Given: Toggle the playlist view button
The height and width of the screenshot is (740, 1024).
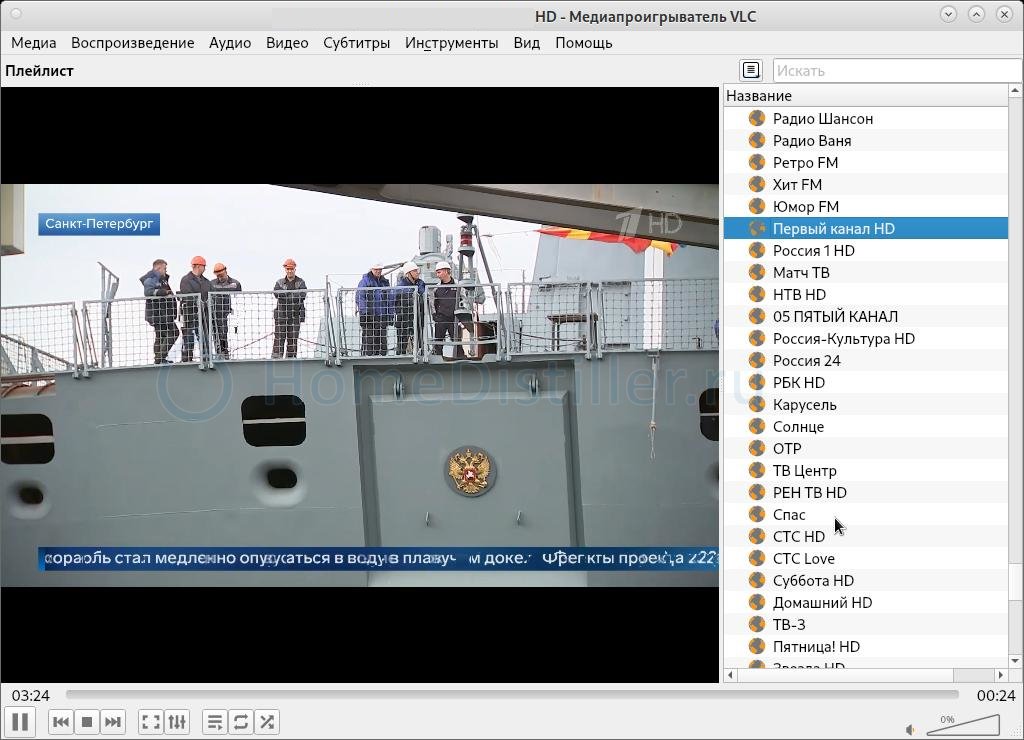Looking at the screenshot, I should (214, 722).
